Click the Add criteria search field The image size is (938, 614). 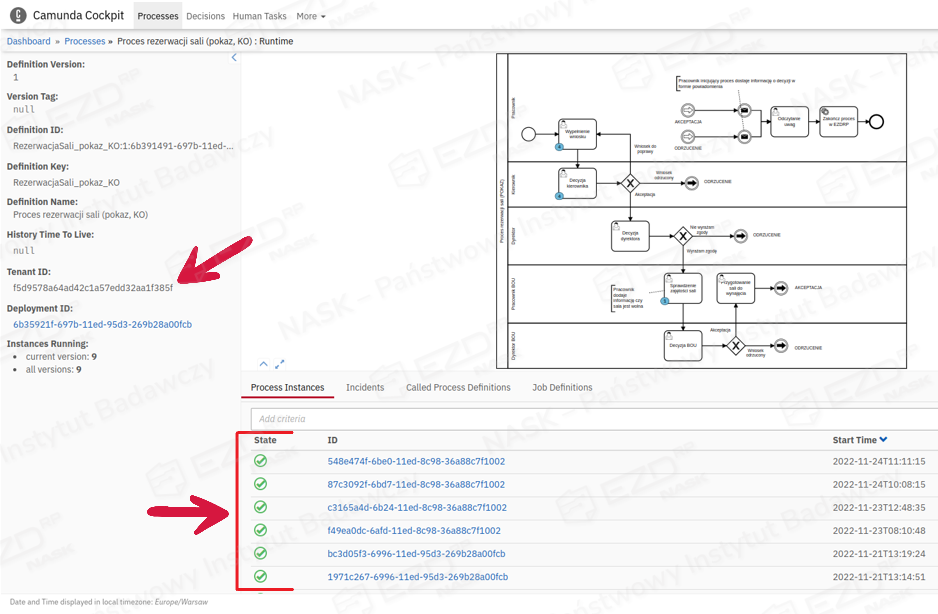point(590,419)
